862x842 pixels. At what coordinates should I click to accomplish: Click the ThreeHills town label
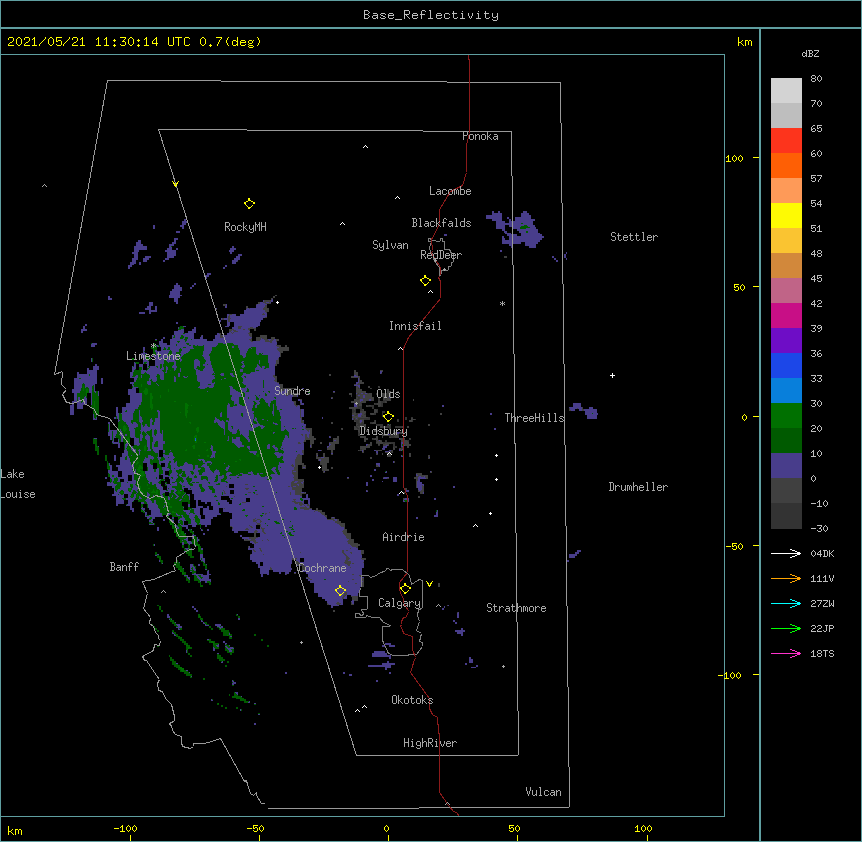[x=534, y=418]
